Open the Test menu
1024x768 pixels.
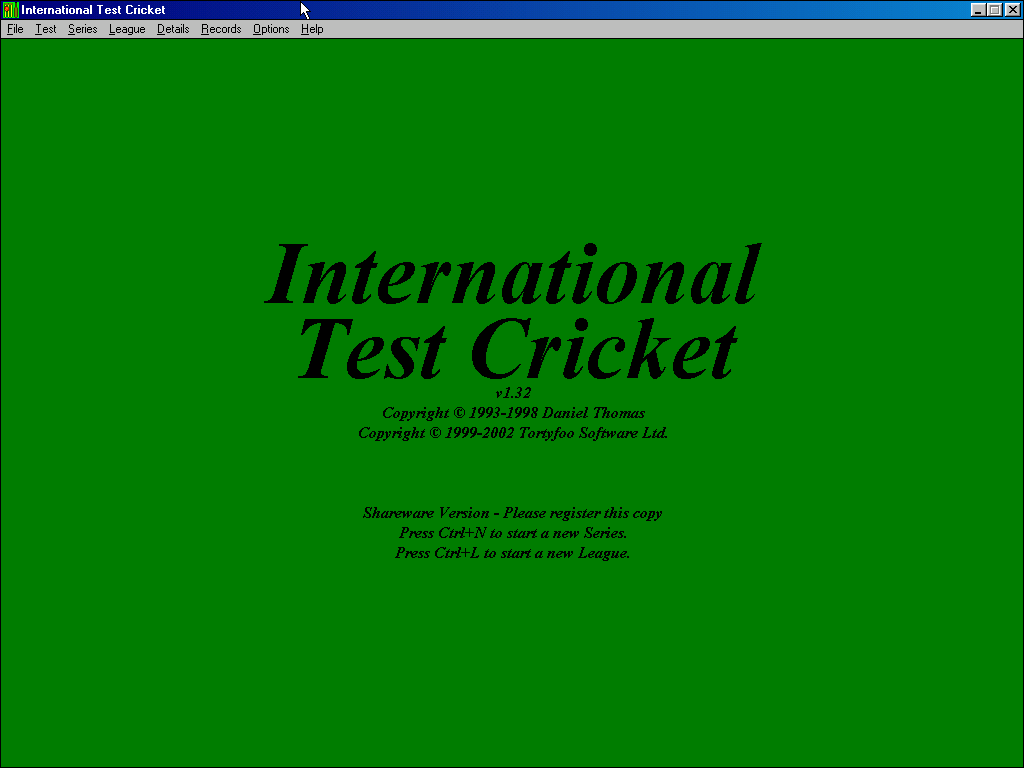(46, 29)
